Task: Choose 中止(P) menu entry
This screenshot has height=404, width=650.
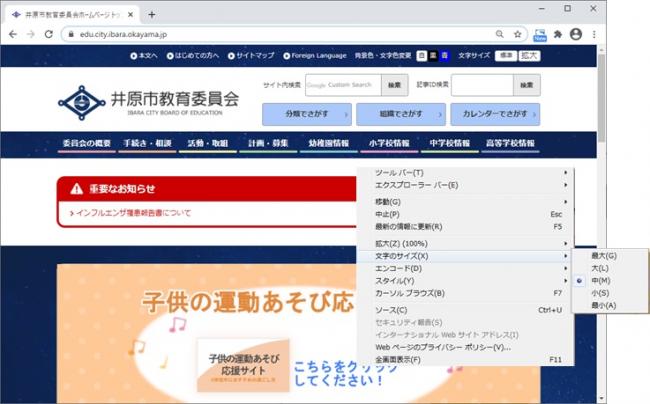Action: coord(466,214)
